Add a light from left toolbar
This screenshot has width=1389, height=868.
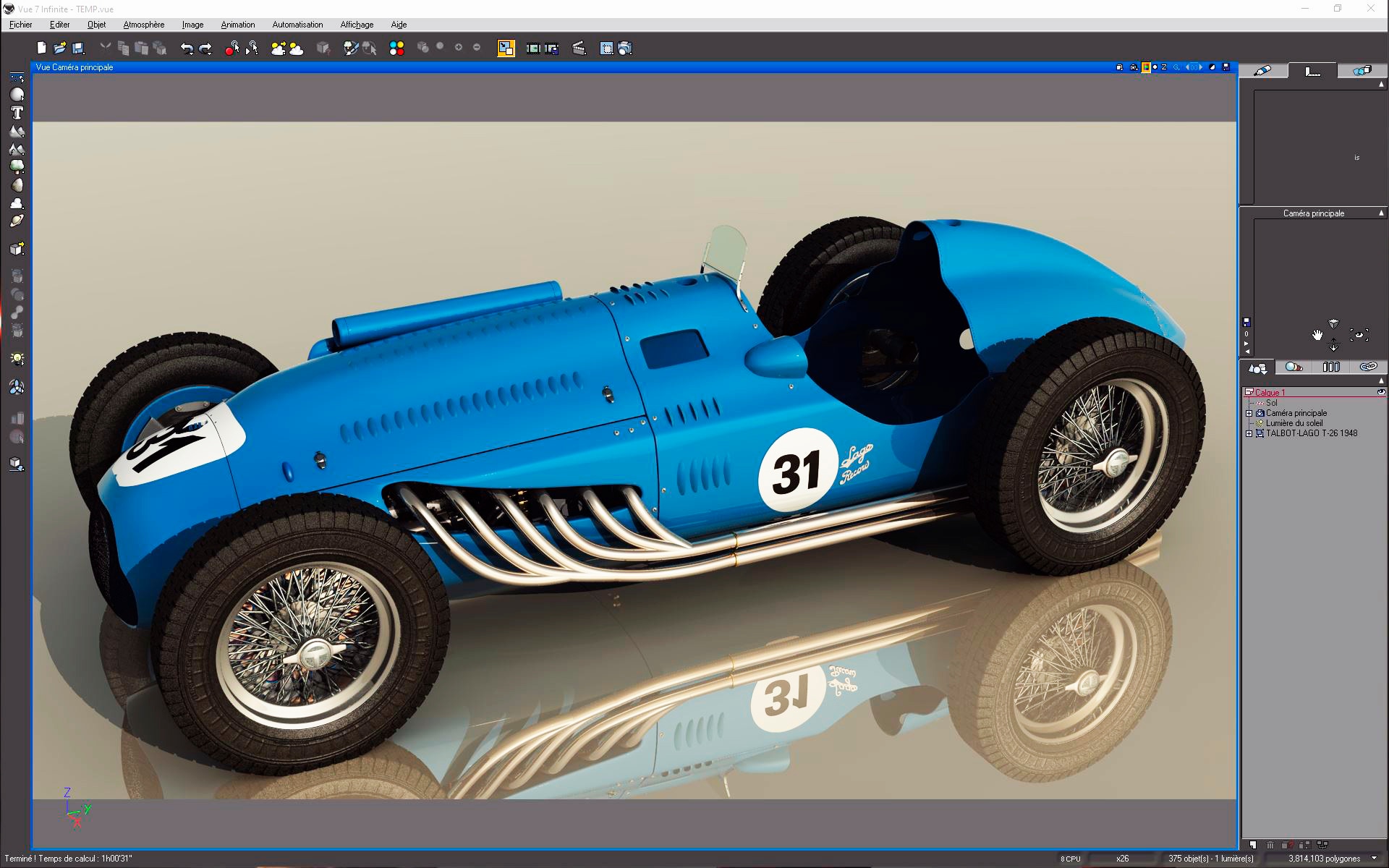coord(17,359)
